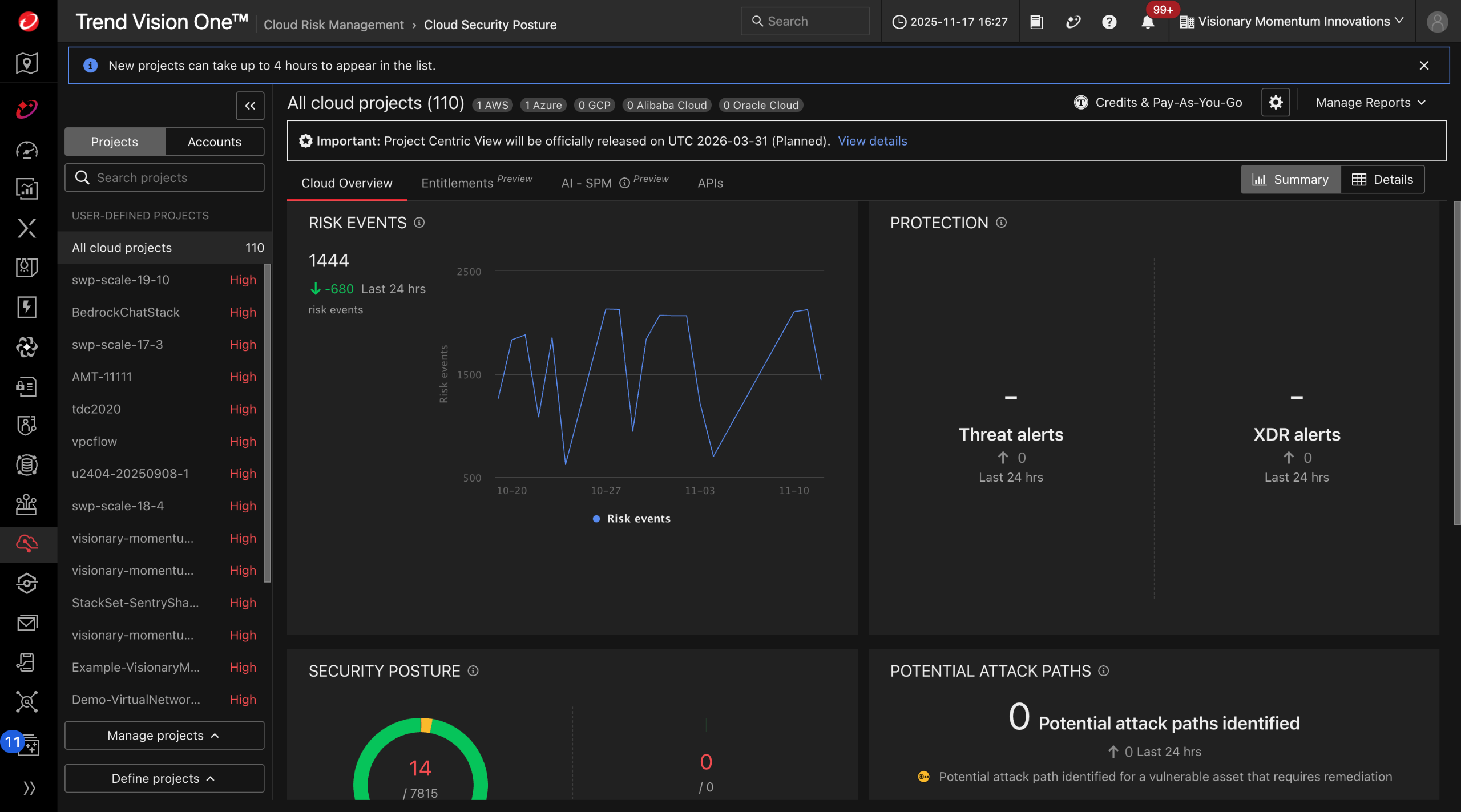1461x812 pixels.
Task: Open Credits & Pay-As-You-Go
Action: pyautogui.click(x=1168, y=103)
